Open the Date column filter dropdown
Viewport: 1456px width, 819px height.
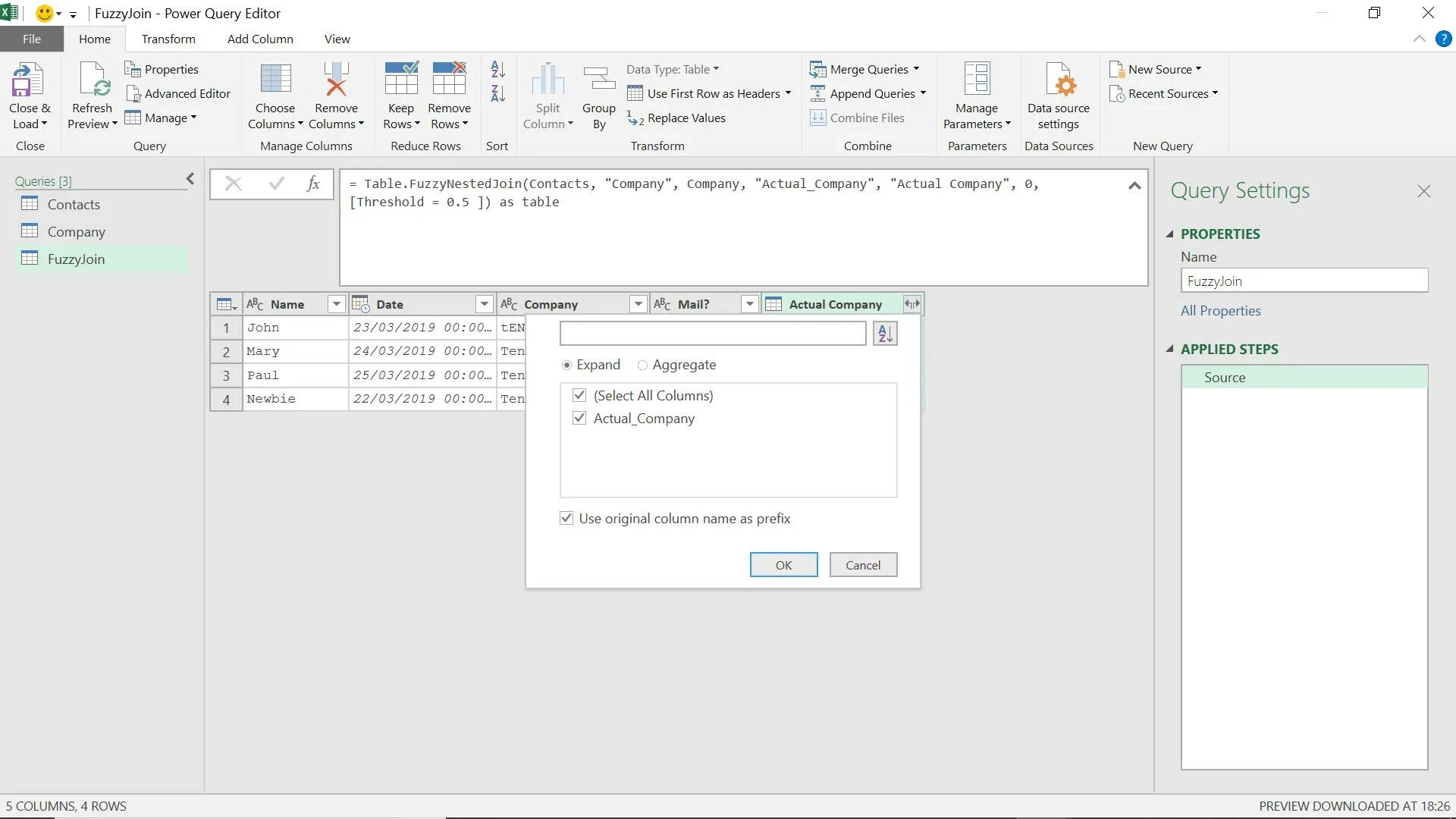(x=484, y=304)
